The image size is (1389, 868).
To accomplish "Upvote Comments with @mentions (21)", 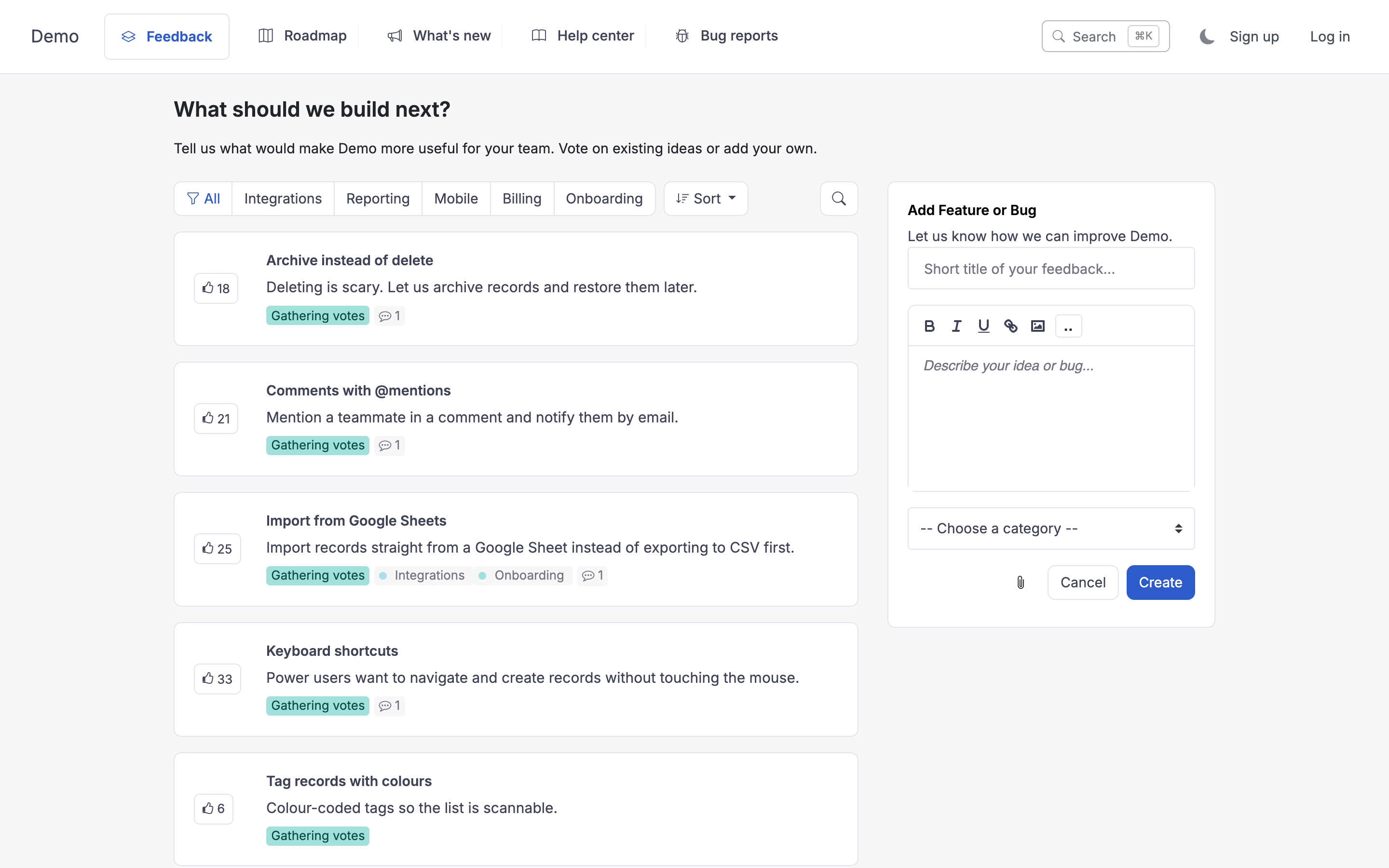I will tap(216, 419).
